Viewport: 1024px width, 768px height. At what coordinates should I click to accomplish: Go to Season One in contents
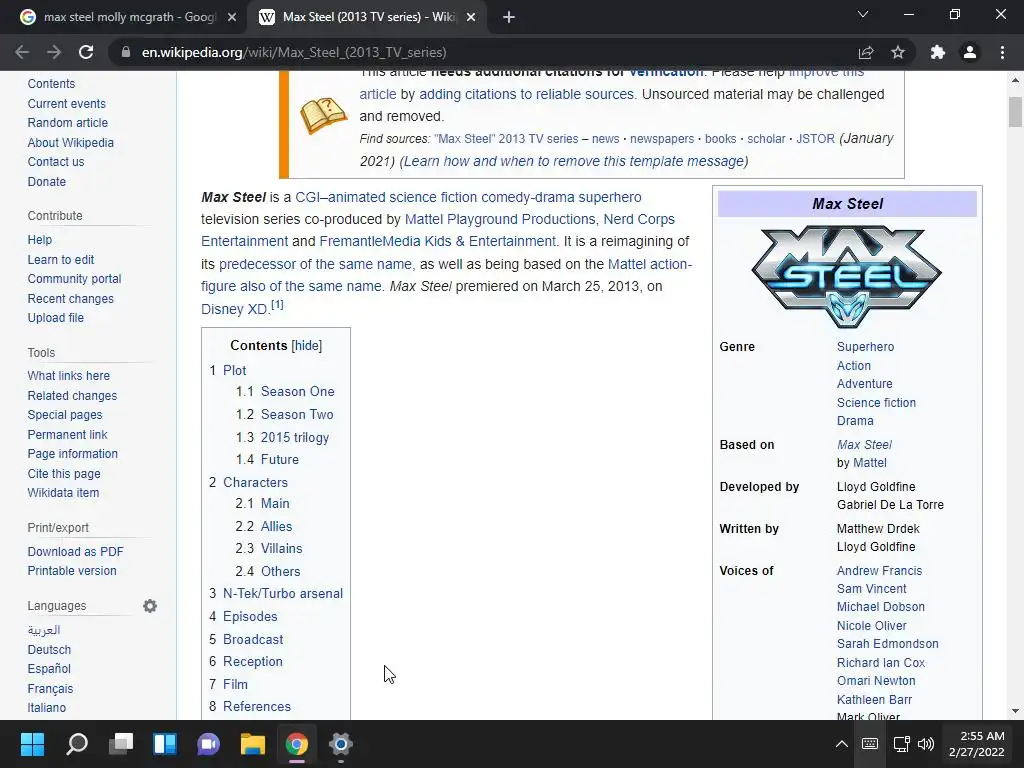[298, 391]
